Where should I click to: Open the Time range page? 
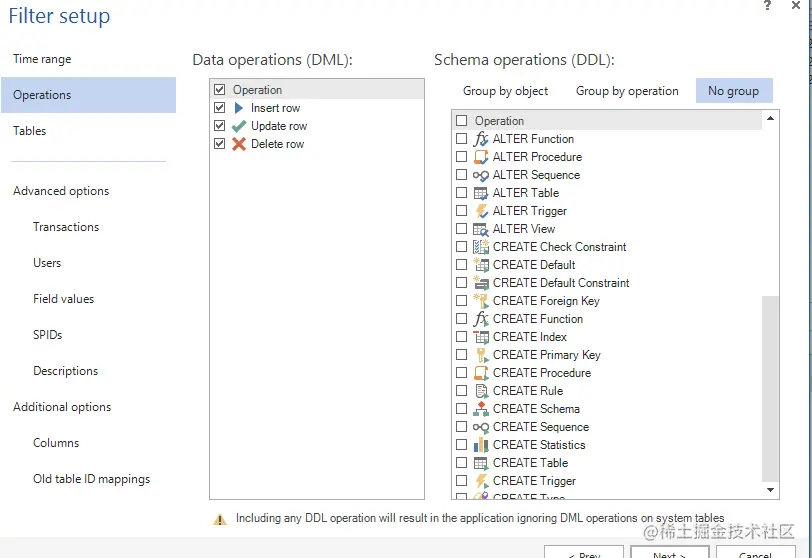[x=42, y=59]
